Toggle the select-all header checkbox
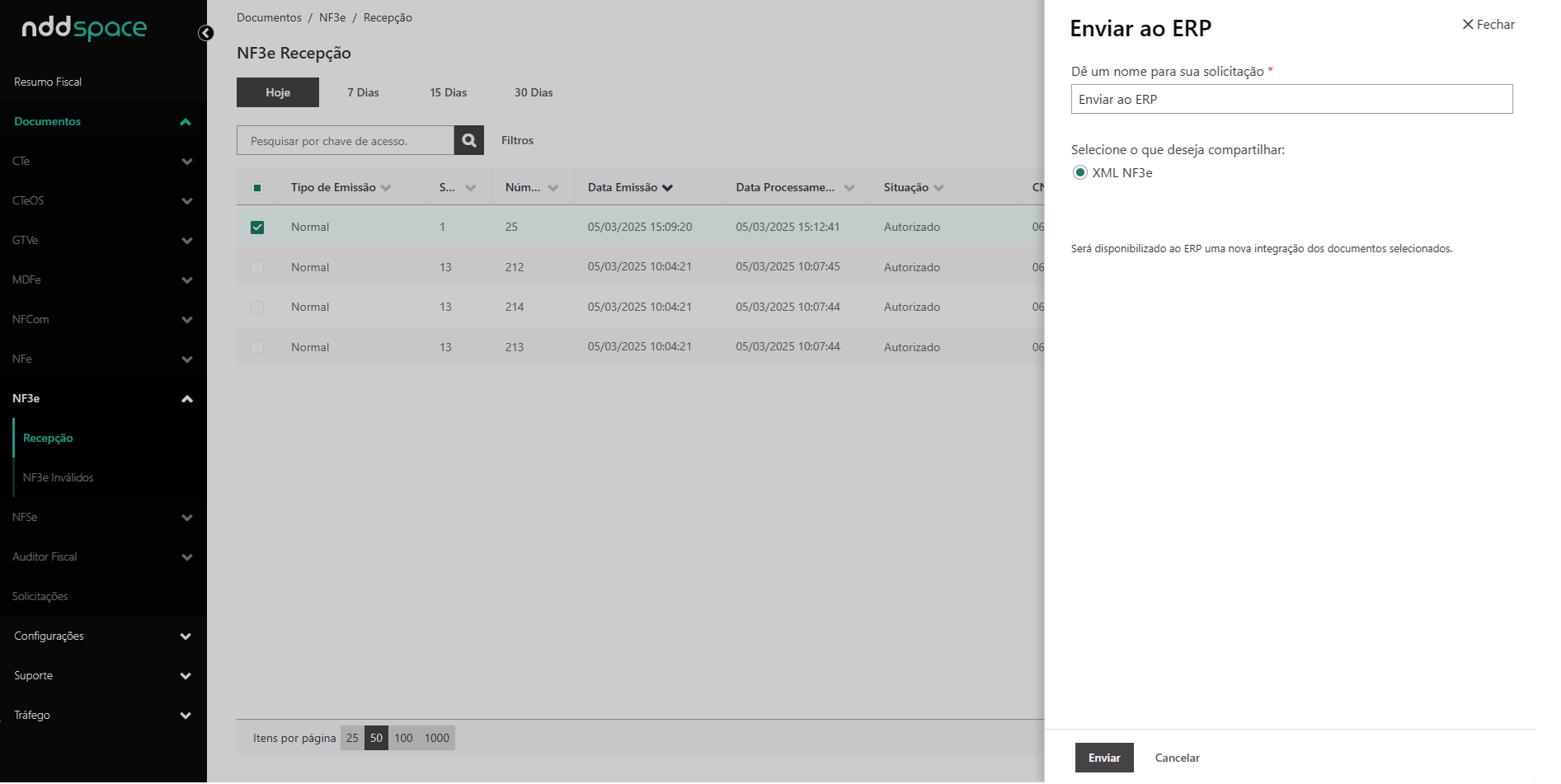 257,188
